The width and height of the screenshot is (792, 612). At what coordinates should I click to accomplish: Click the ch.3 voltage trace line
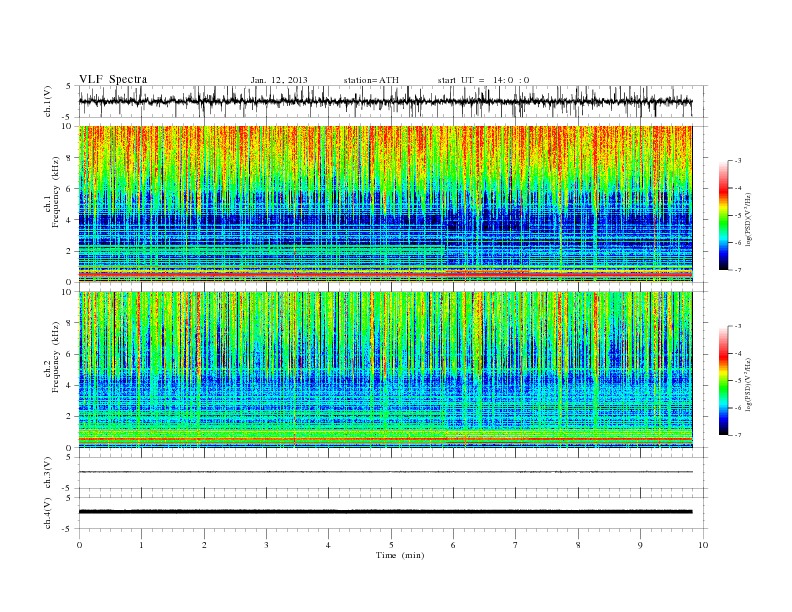click(385, 472)
